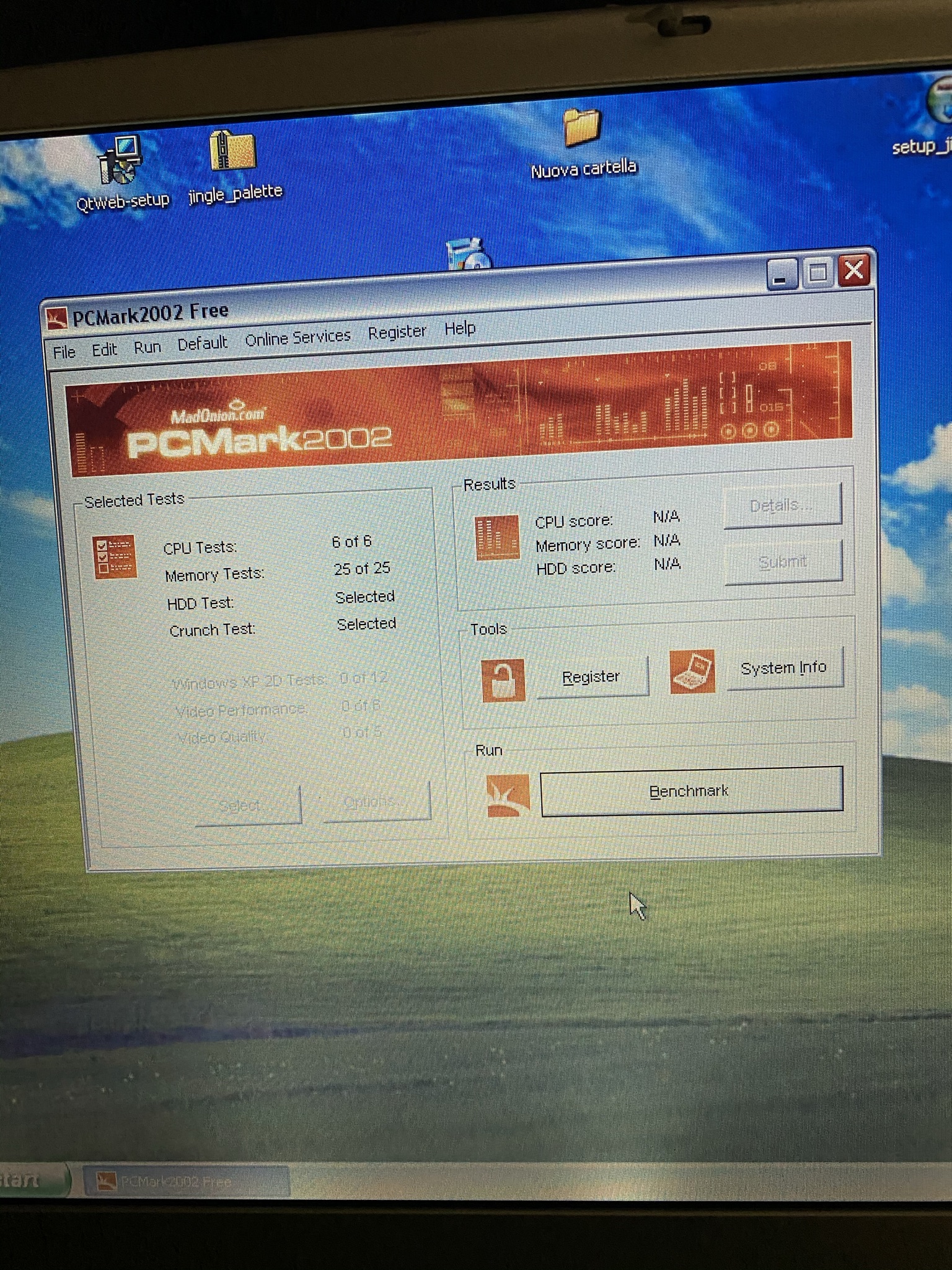Click the Select tests button
952x1270 pixels.
[x=248, y=806]
